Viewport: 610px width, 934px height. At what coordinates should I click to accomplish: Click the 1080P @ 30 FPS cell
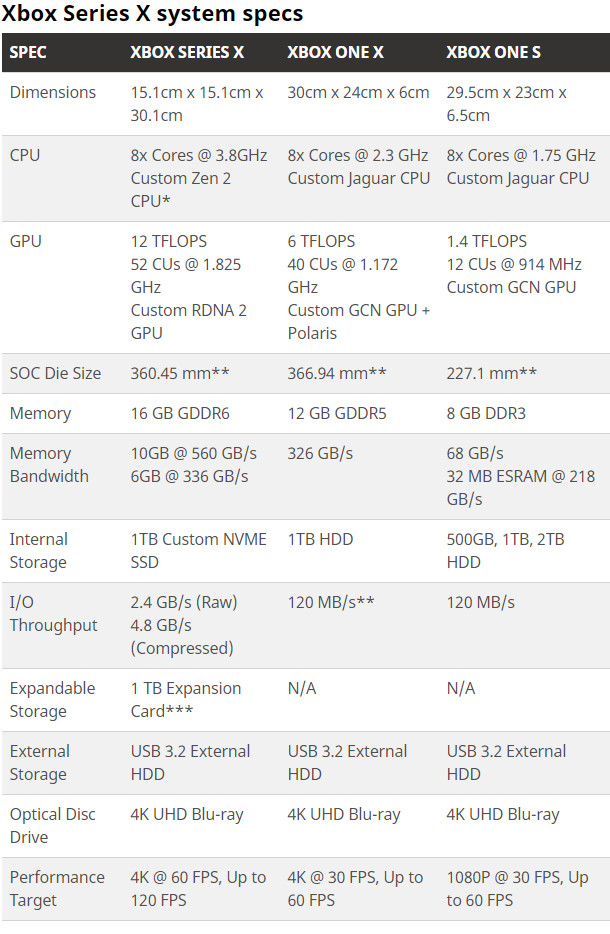pos(517,889)
